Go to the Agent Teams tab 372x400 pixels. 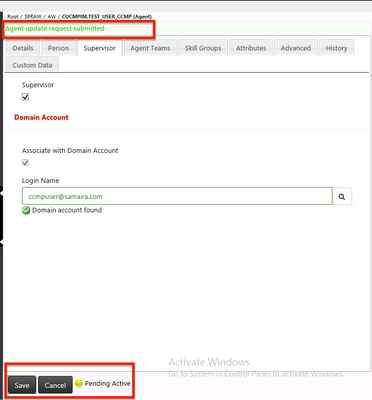tap(150, 48)
